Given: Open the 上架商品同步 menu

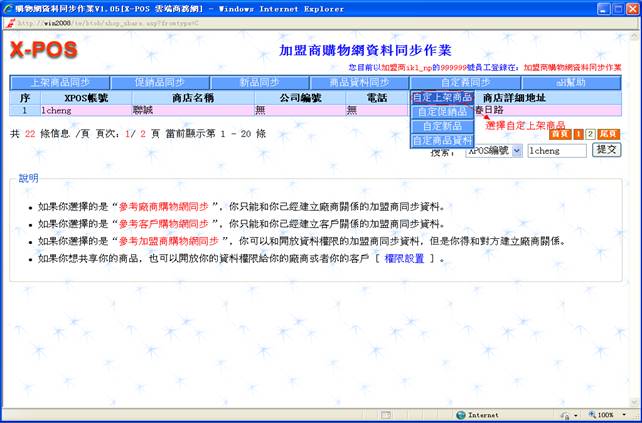Looking at the screenshot, I should tap(59, 82).
